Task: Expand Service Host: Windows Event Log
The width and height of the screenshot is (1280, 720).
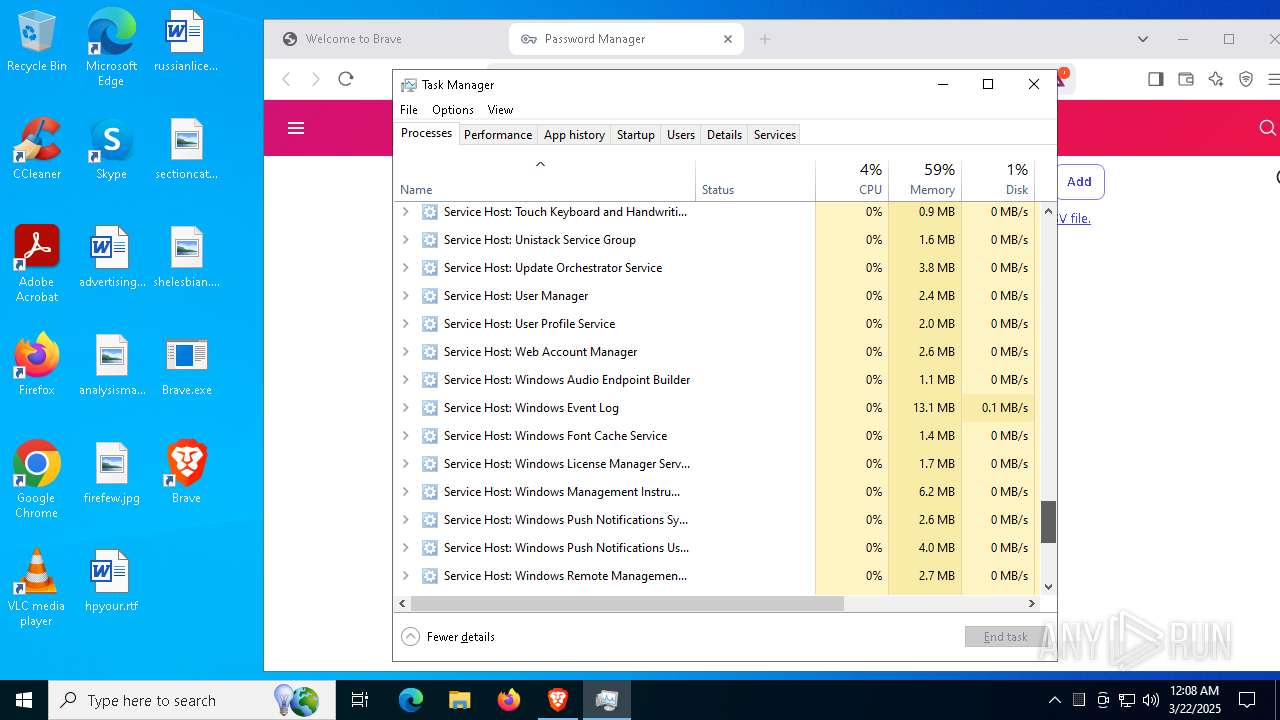Action: click(405, 408)
